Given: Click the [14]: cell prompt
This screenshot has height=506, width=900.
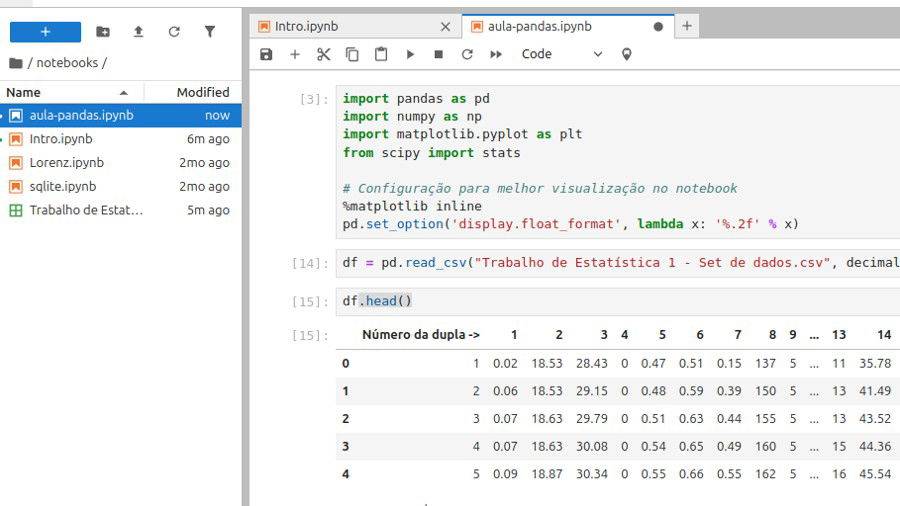Looking at the screenshot, I should tap(311, 263).
